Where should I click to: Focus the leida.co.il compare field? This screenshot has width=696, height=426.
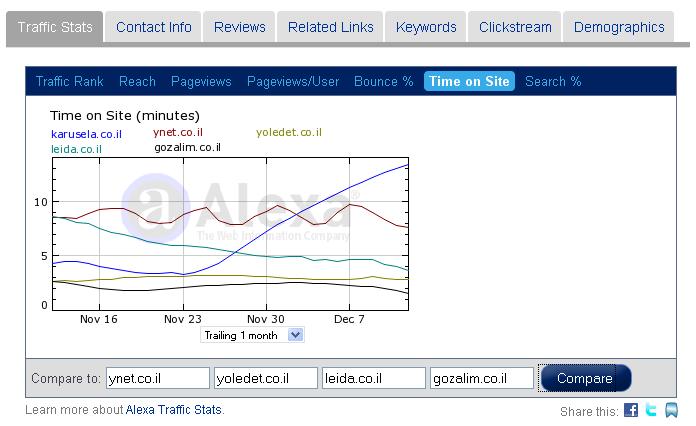point(374,378)
